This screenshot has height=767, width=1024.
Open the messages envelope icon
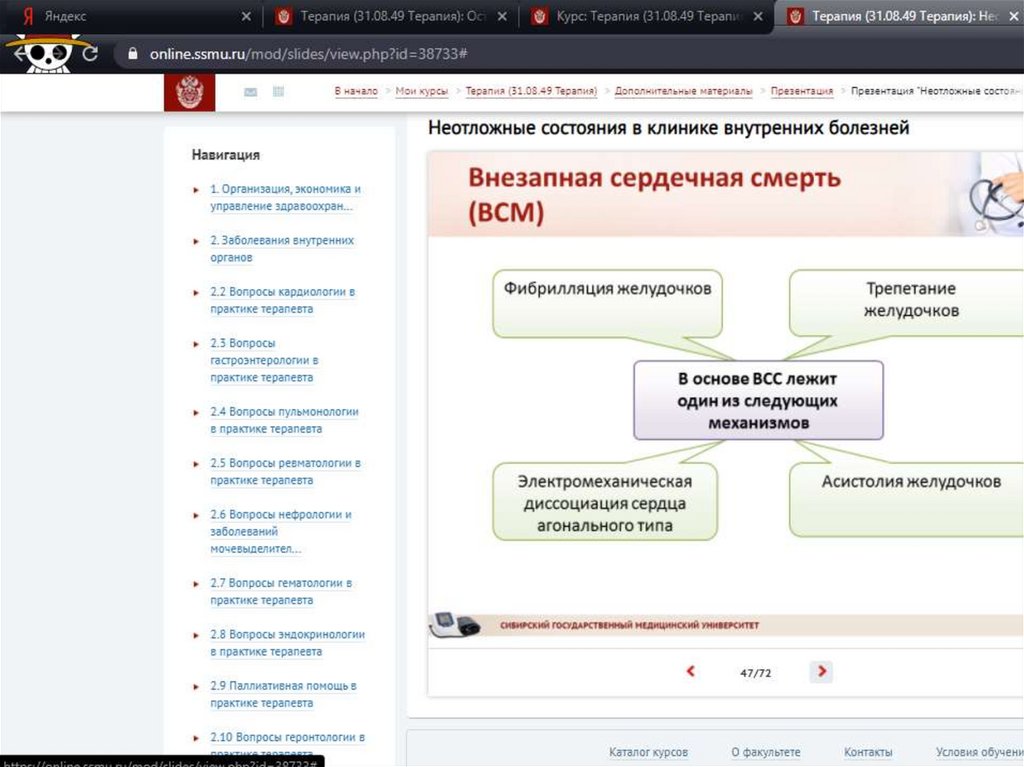click(x=250, y=92)
